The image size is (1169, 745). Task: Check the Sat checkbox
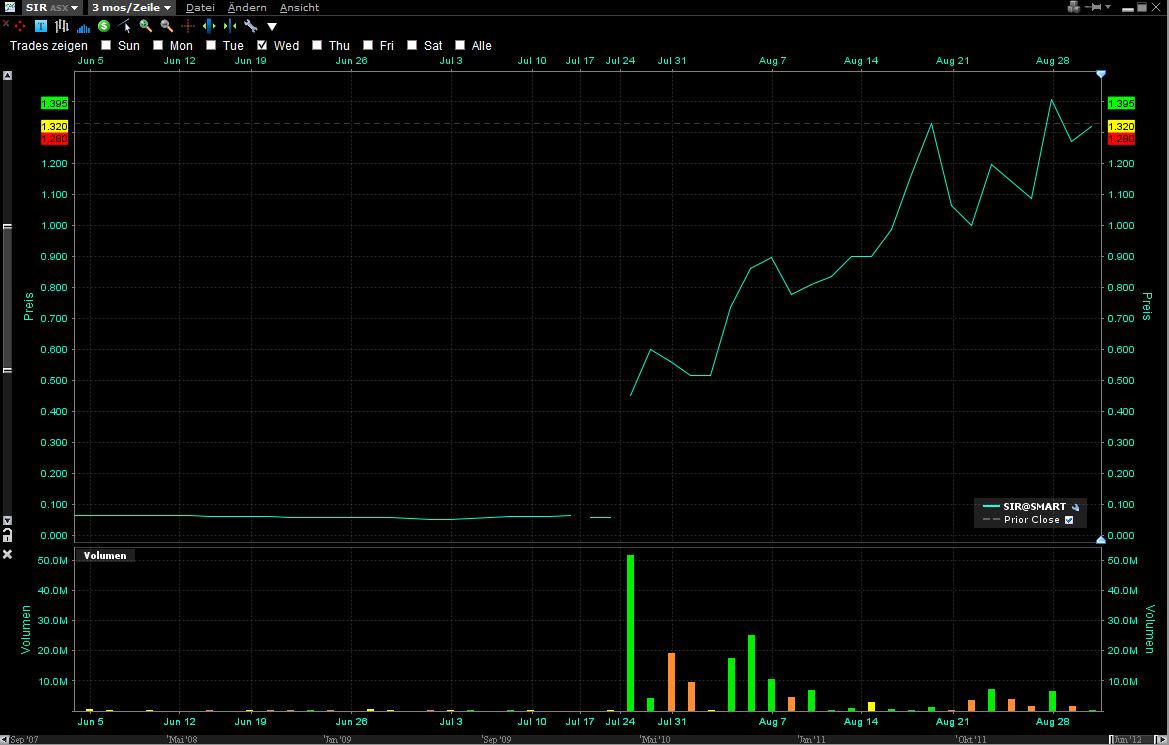(412, 45)
